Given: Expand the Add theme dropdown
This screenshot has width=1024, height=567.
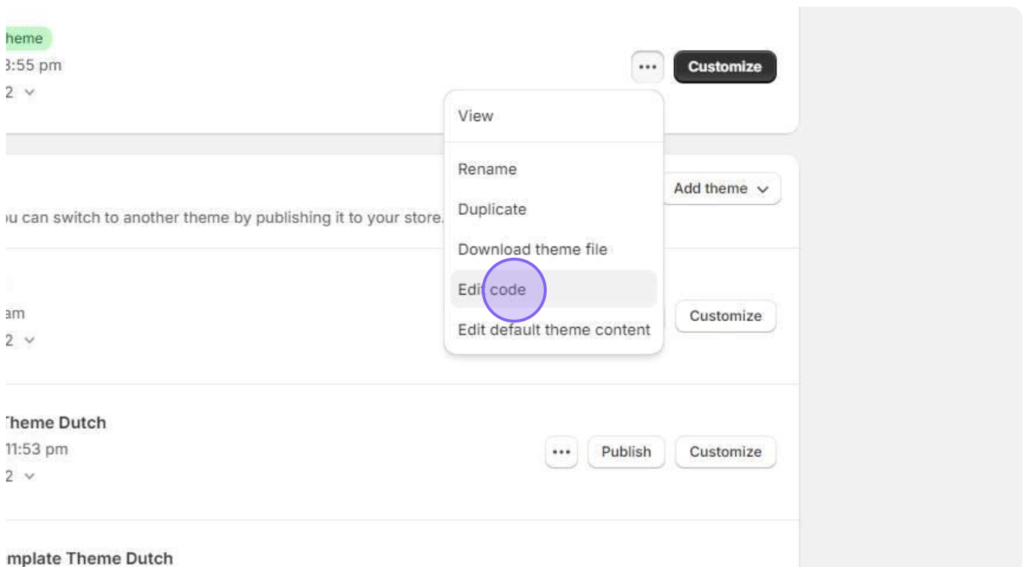Looking at the screenshot, I should tap(722, 189).
